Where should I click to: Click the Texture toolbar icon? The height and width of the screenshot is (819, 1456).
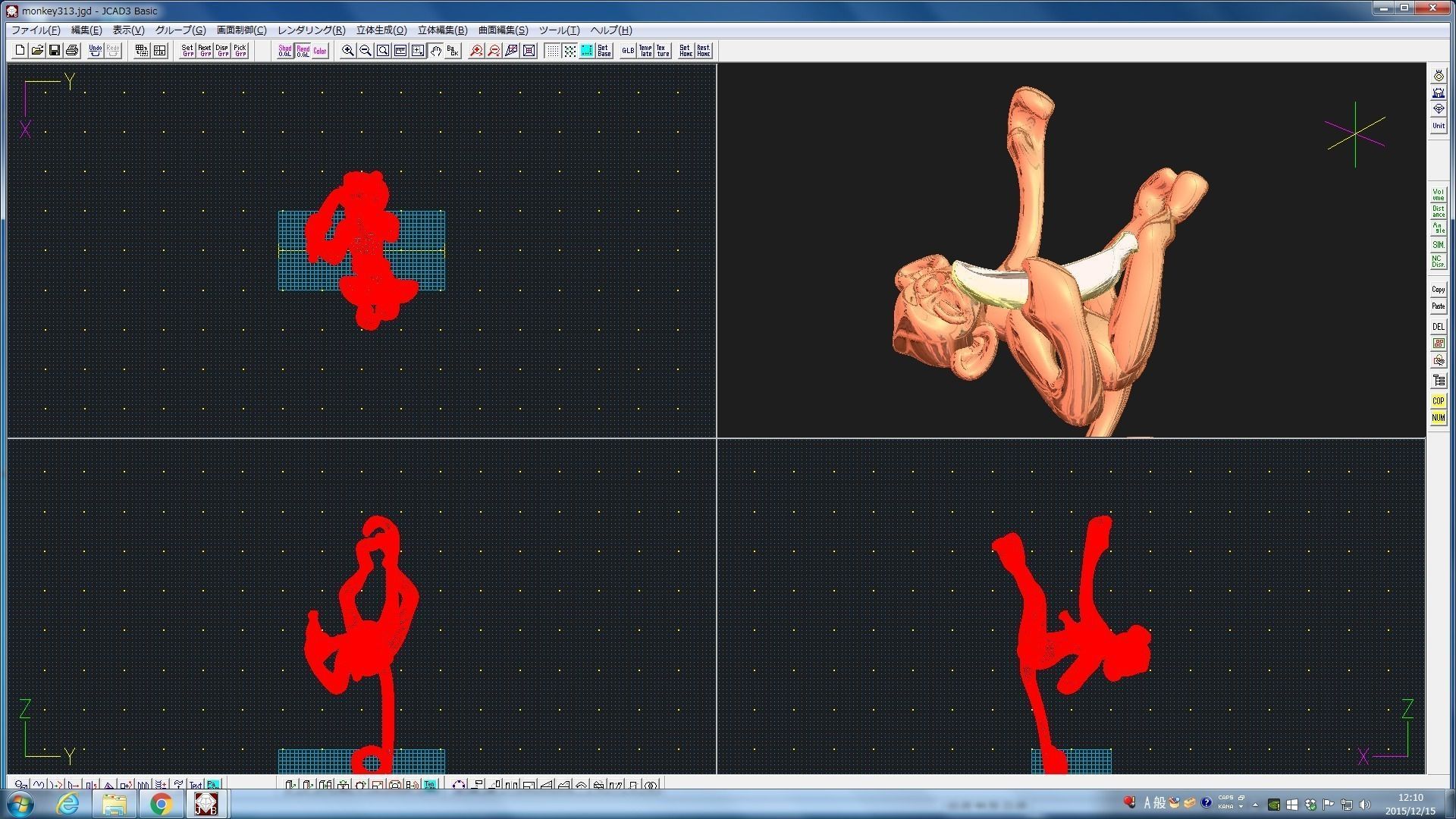pyautogui.click(x=663, y=51)
